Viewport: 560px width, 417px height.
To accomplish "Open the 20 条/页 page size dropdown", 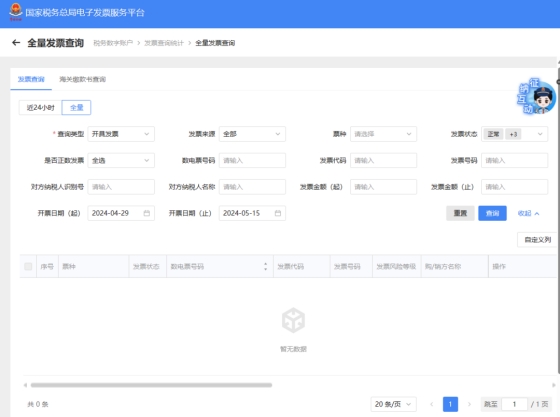I will coord(394,404).
